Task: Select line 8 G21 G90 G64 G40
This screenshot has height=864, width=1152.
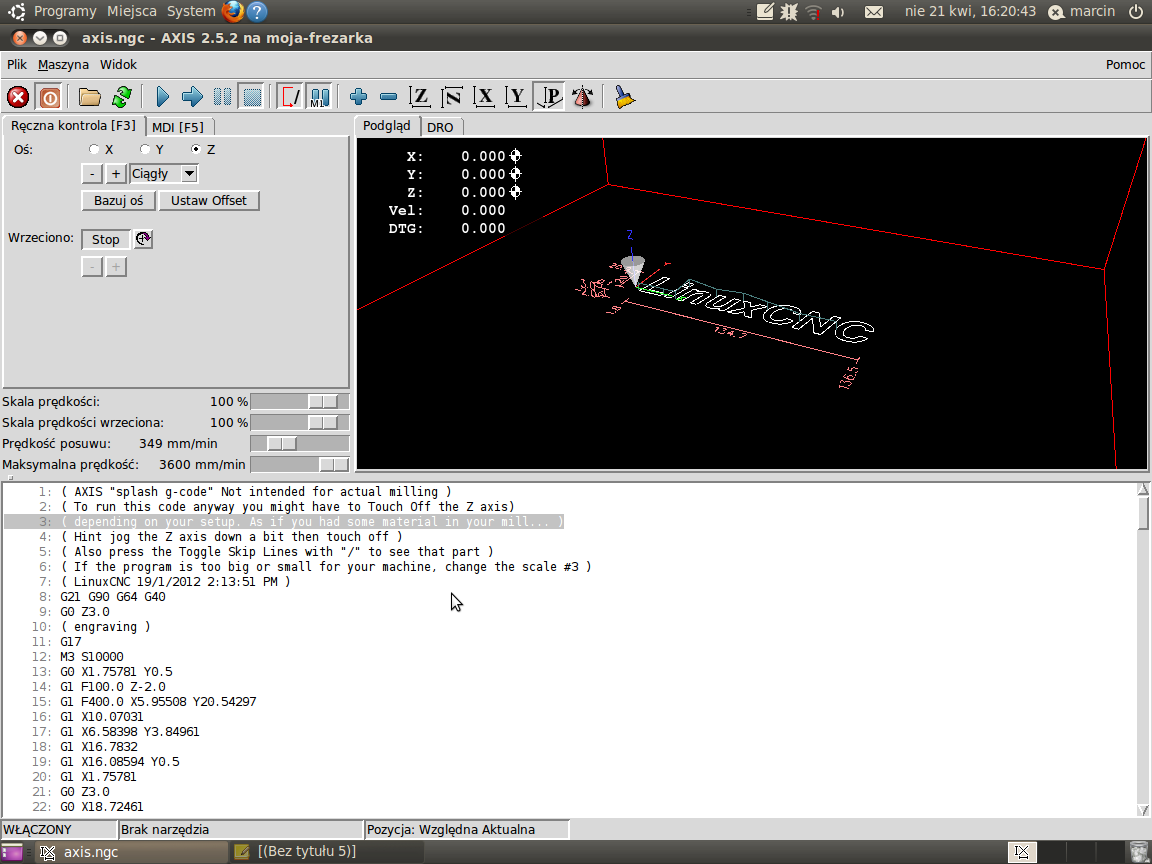Action: click(x=113, y=597)
